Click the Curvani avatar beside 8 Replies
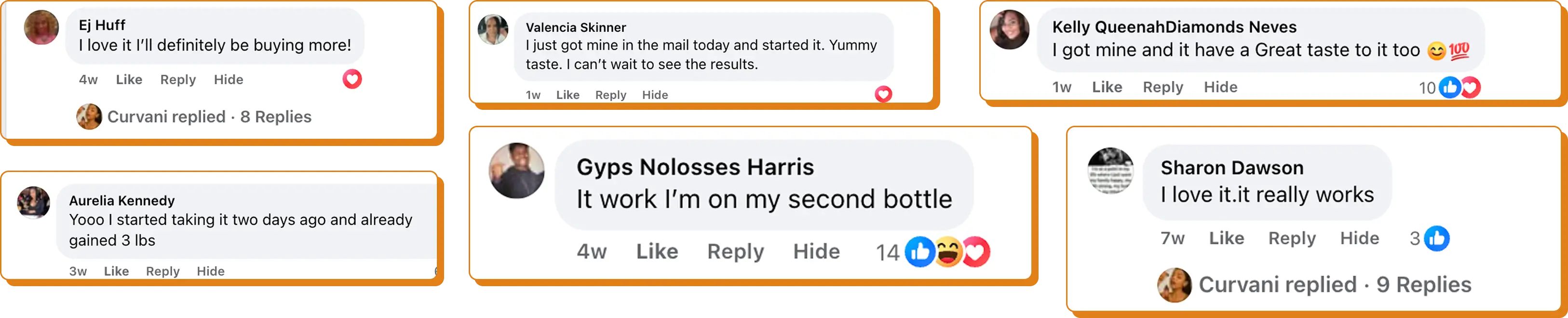This screenshot has height=318, width=1568. (89, 117)
